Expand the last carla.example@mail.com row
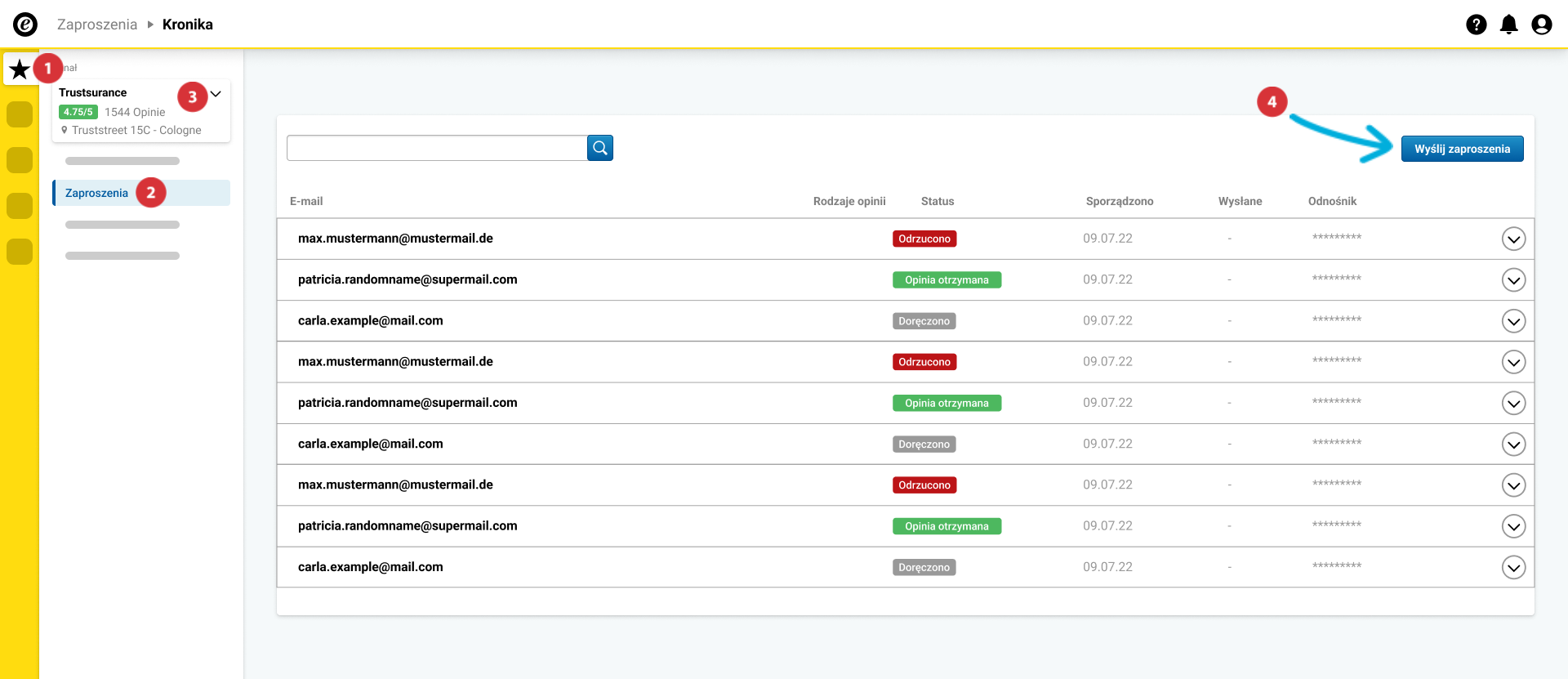The image size is (1568, 679). (x=1513, y=567)
